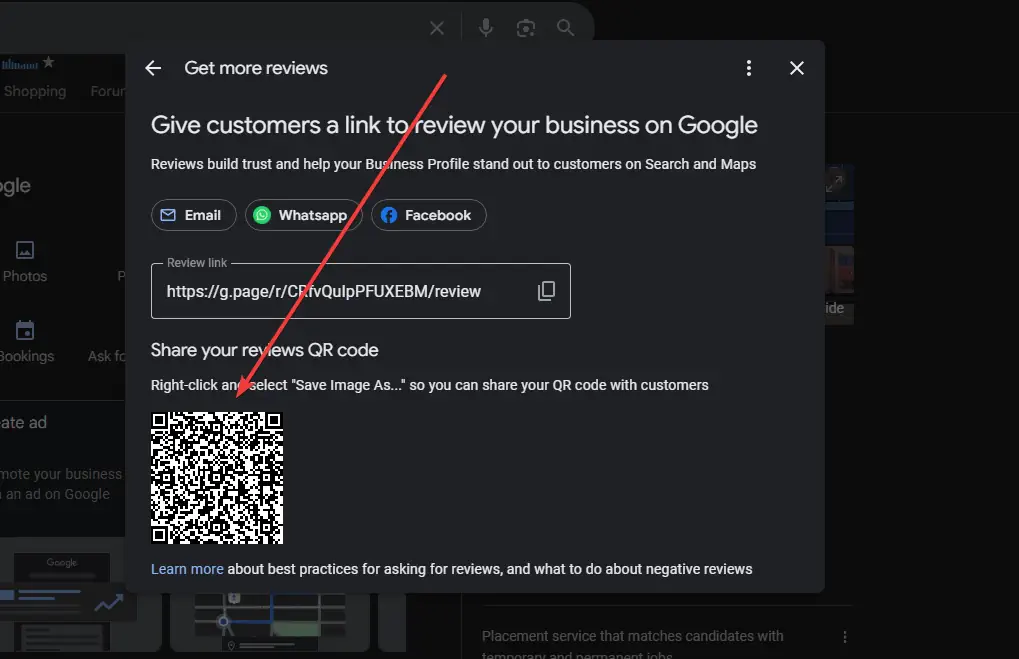
Task: Open Bookings in the business profile
Action: pos(26,342)
